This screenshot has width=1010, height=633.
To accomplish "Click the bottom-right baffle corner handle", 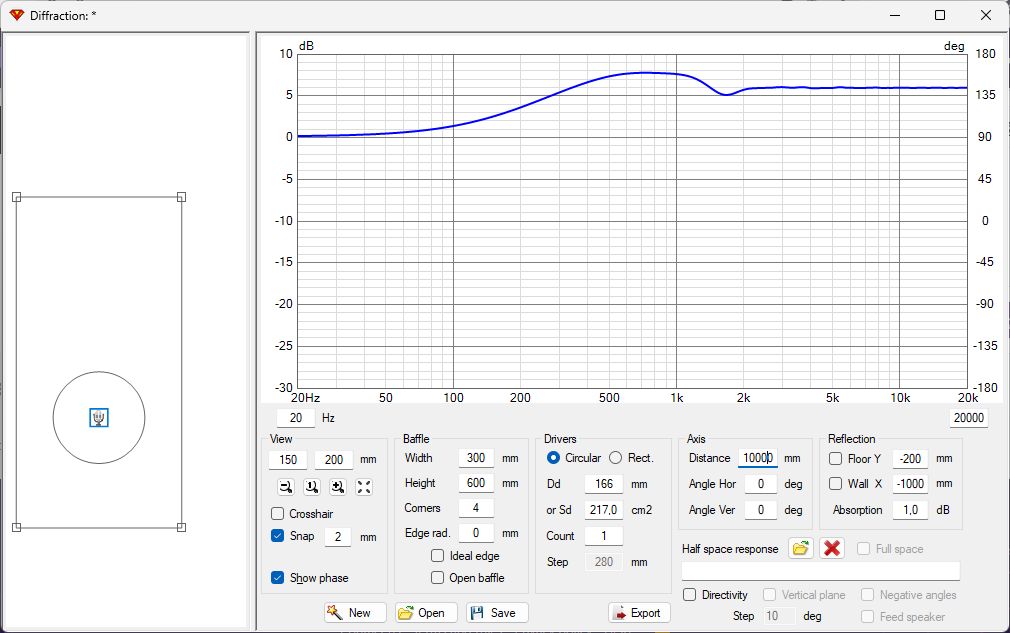I will [x=182, y=527].
